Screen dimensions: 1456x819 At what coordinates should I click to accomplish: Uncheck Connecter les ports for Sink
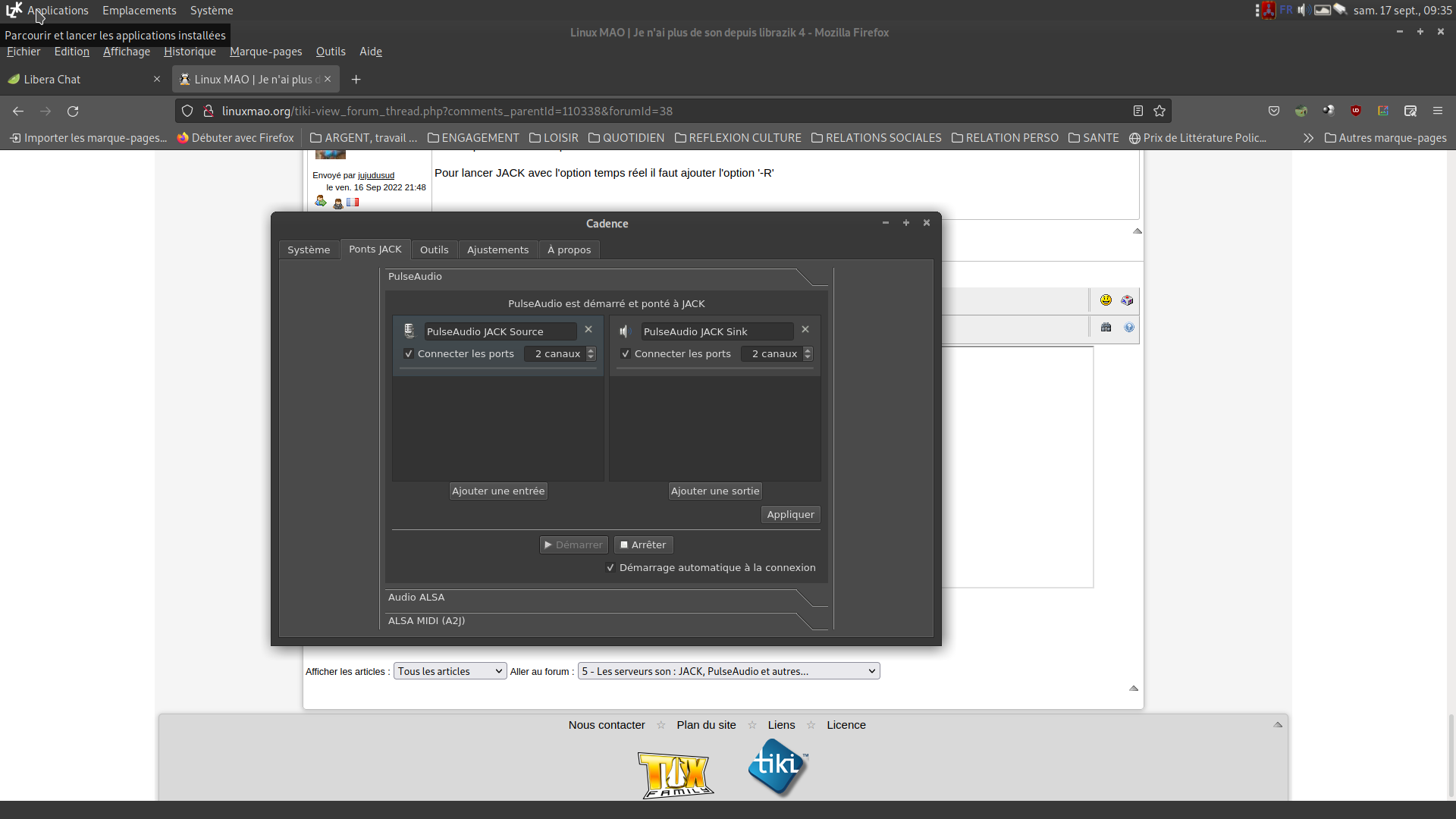coord(626,354)
